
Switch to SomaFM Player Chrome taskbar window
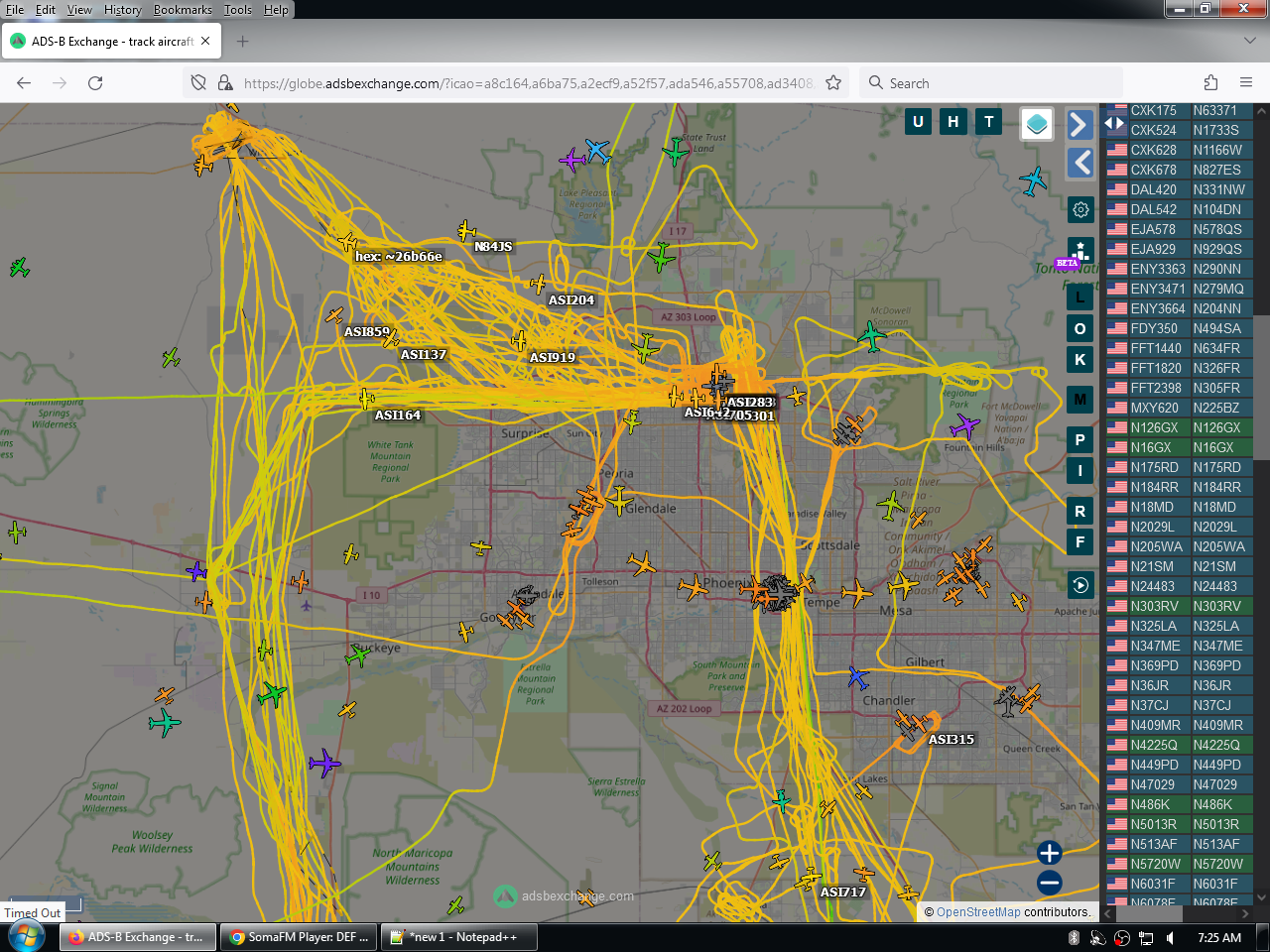coord(299,937)
